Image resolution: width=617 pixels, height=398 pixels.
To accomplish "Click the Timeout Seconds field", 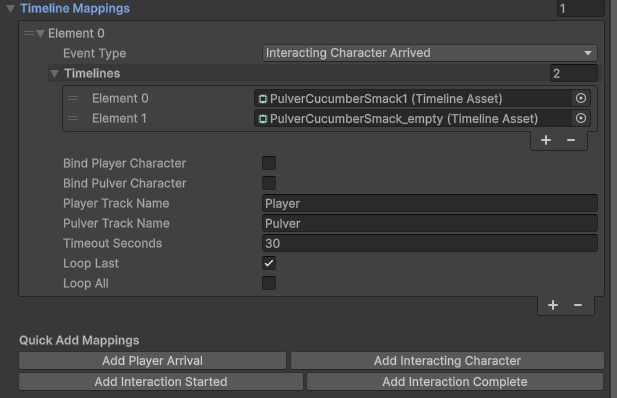I will coord(430,243).
